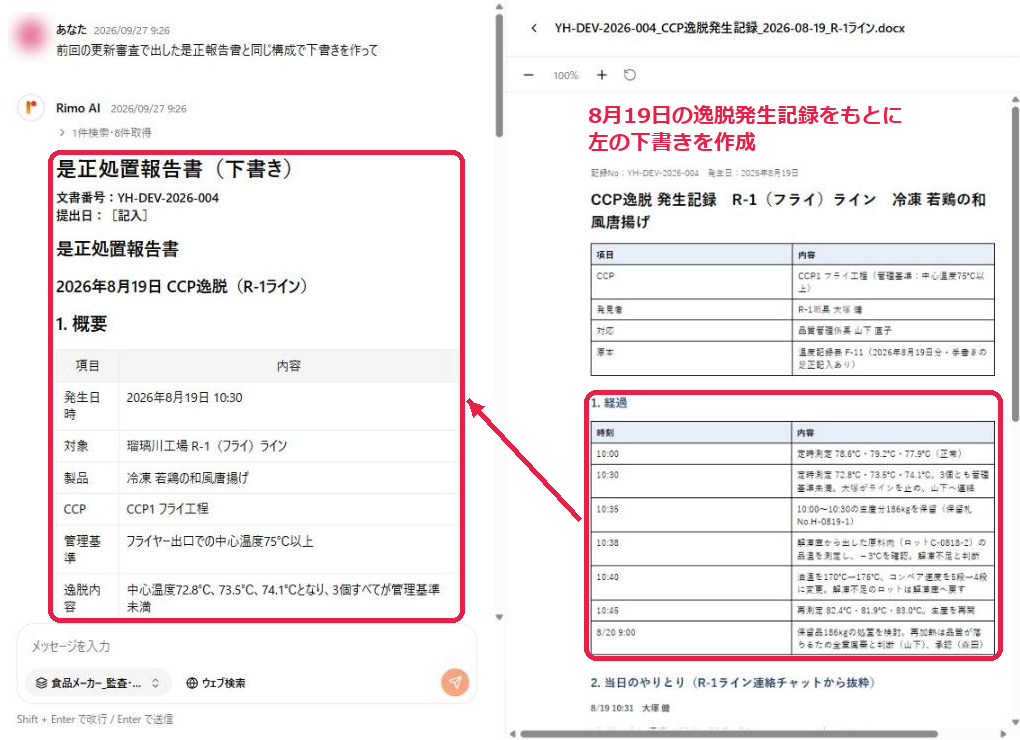This screenshot has width=1020, height=740.
Task: Click the Rimo AI avatar icon
Action: [x=31, y=107]
